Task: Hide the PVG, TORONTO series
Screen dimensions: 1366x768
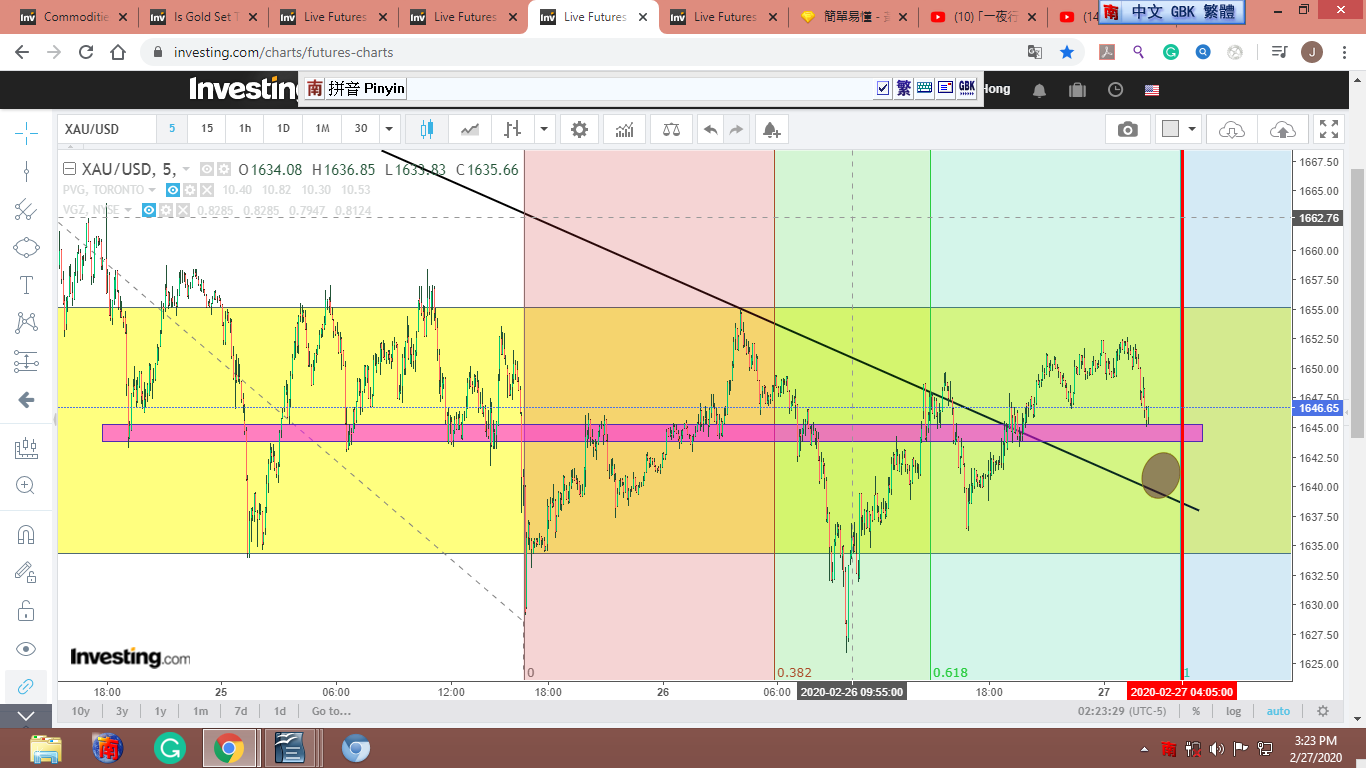Action: click(x=173, y=190)
